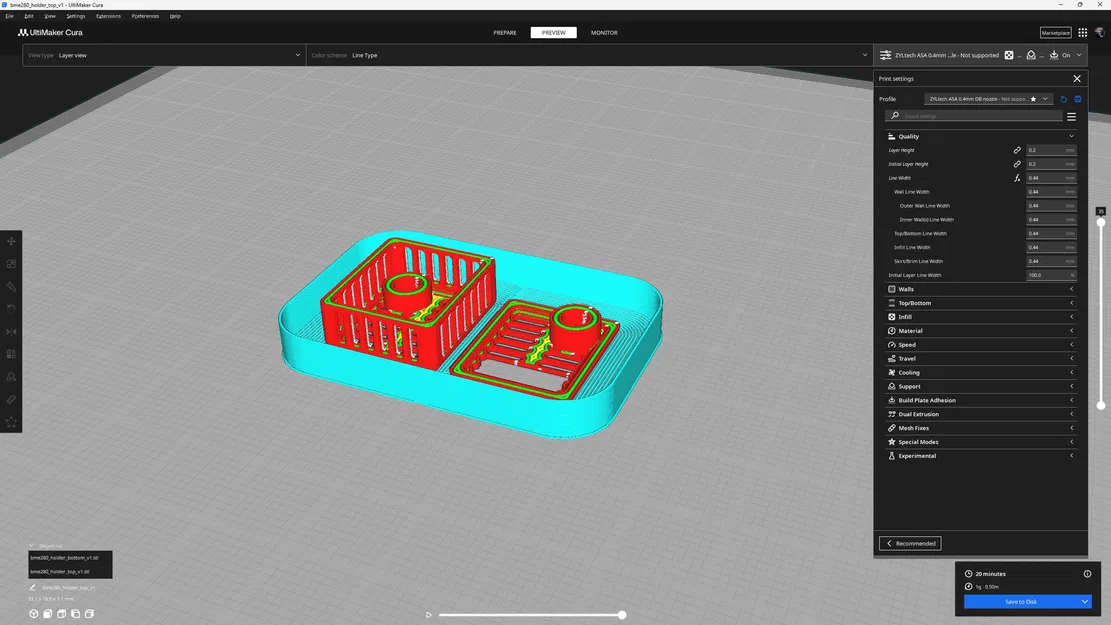1111x625 pixels.
Task: Click the star to favorite the profile
Action: pyautogui.click(x=1033, y=98)
